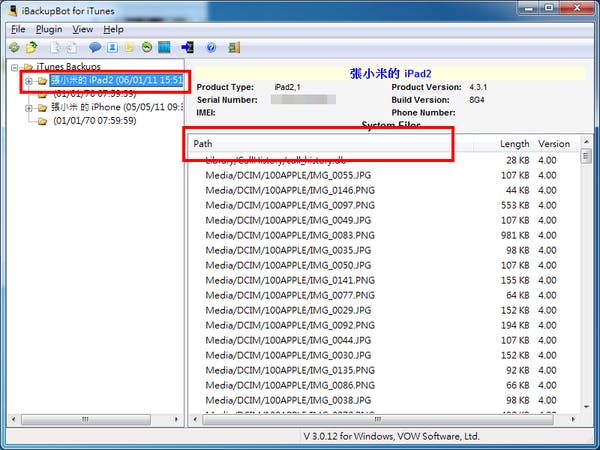Select the IMG_0035.JPG file row
The width and height of the screenshot is (600, 450).
coord(385,250)
